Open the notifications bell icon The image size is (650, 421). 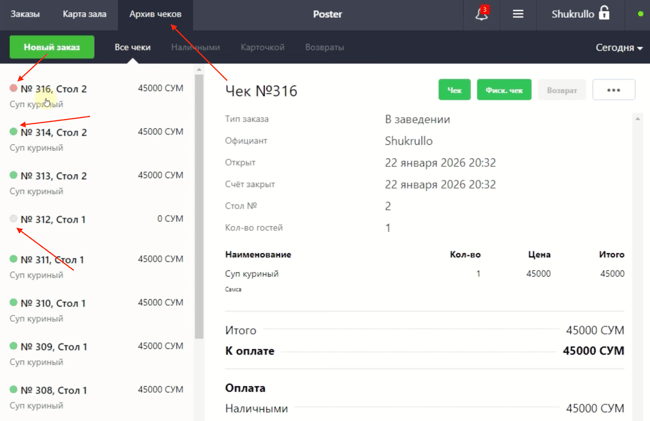(x=481, y=15)
